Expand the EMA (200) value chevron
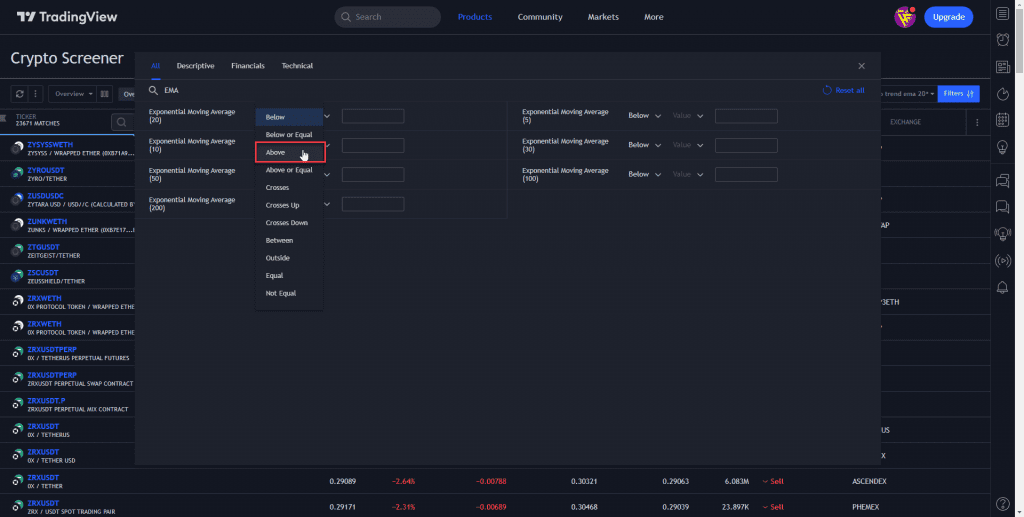The width and height of the screenshot is (1024, 517). pyautogui.click(x=327, y=204)
